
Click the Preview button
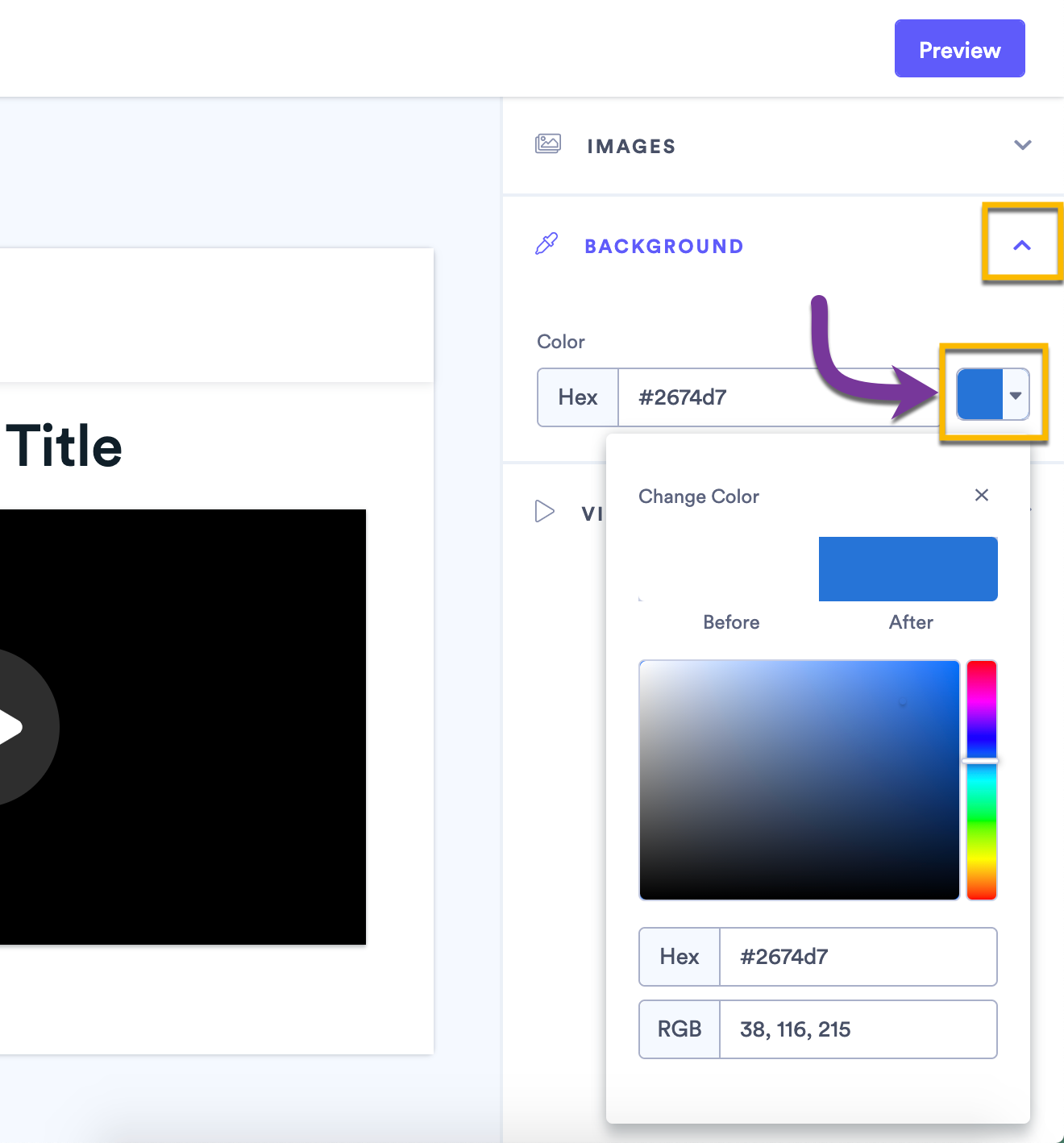(958, 48)
